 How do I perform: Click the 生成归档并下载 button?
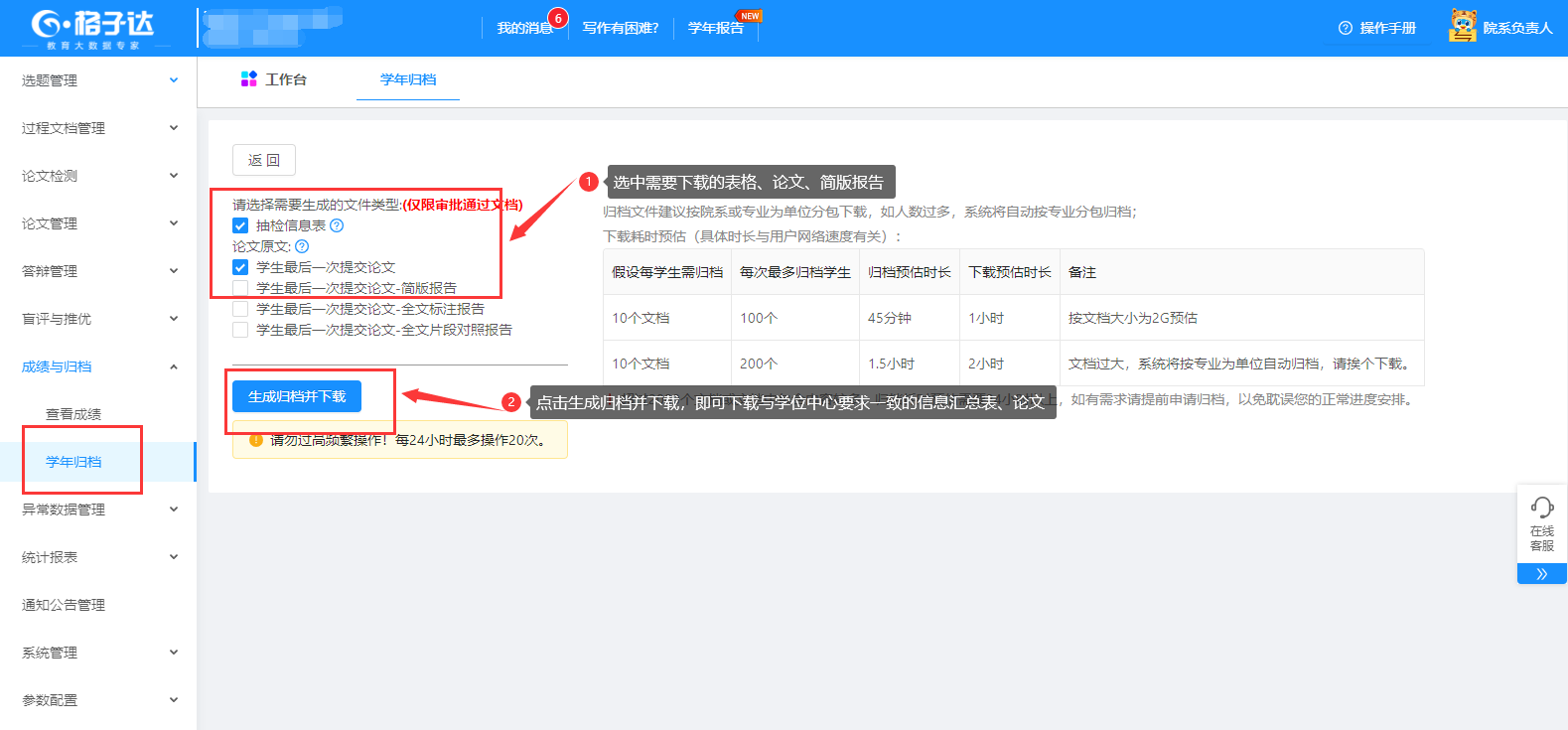[x=297, y=396]
